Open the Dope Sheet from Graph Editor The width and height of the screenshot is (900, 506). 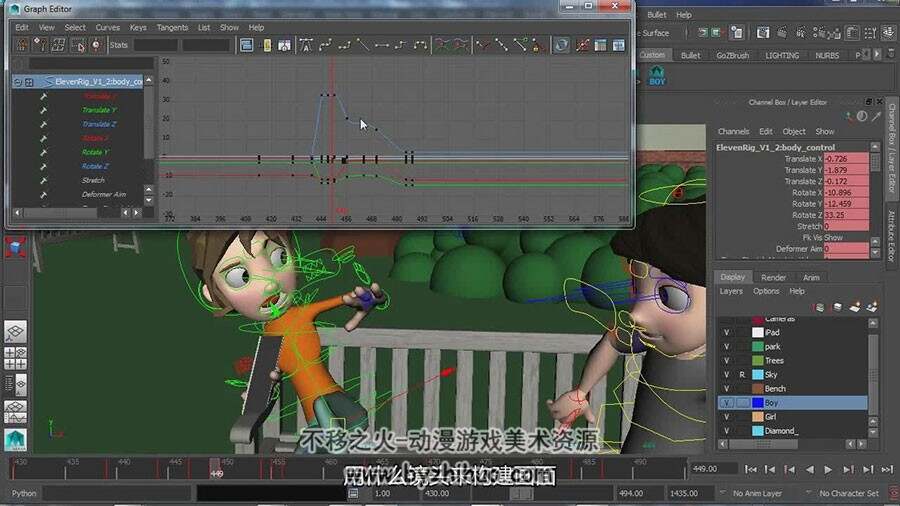(600, 45)
